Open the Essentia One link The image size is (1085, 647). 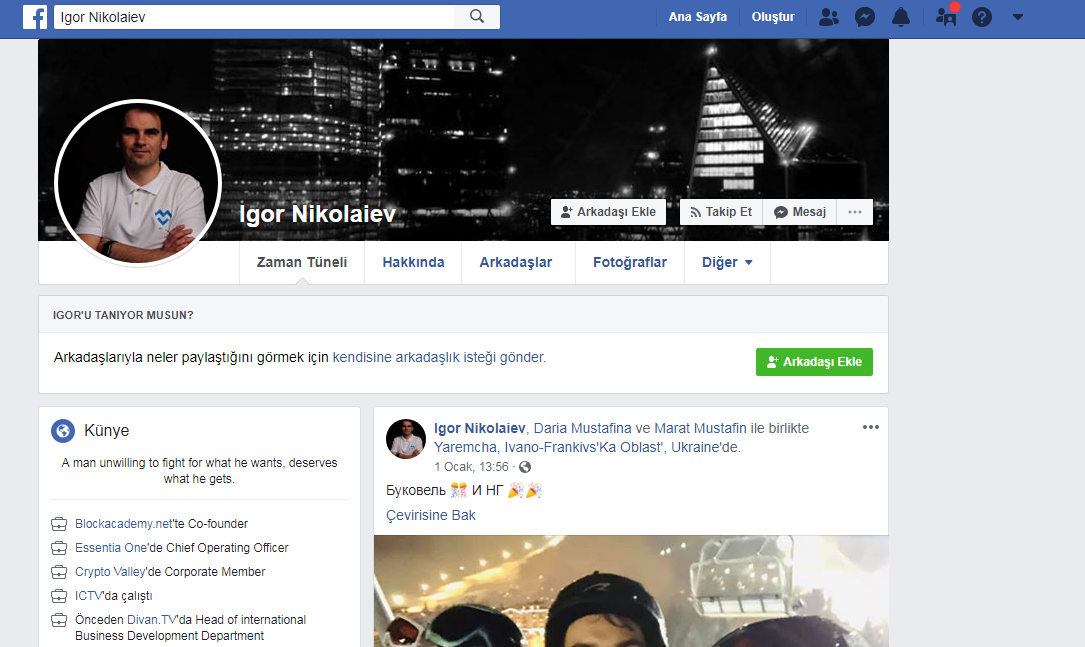point(111,547)
